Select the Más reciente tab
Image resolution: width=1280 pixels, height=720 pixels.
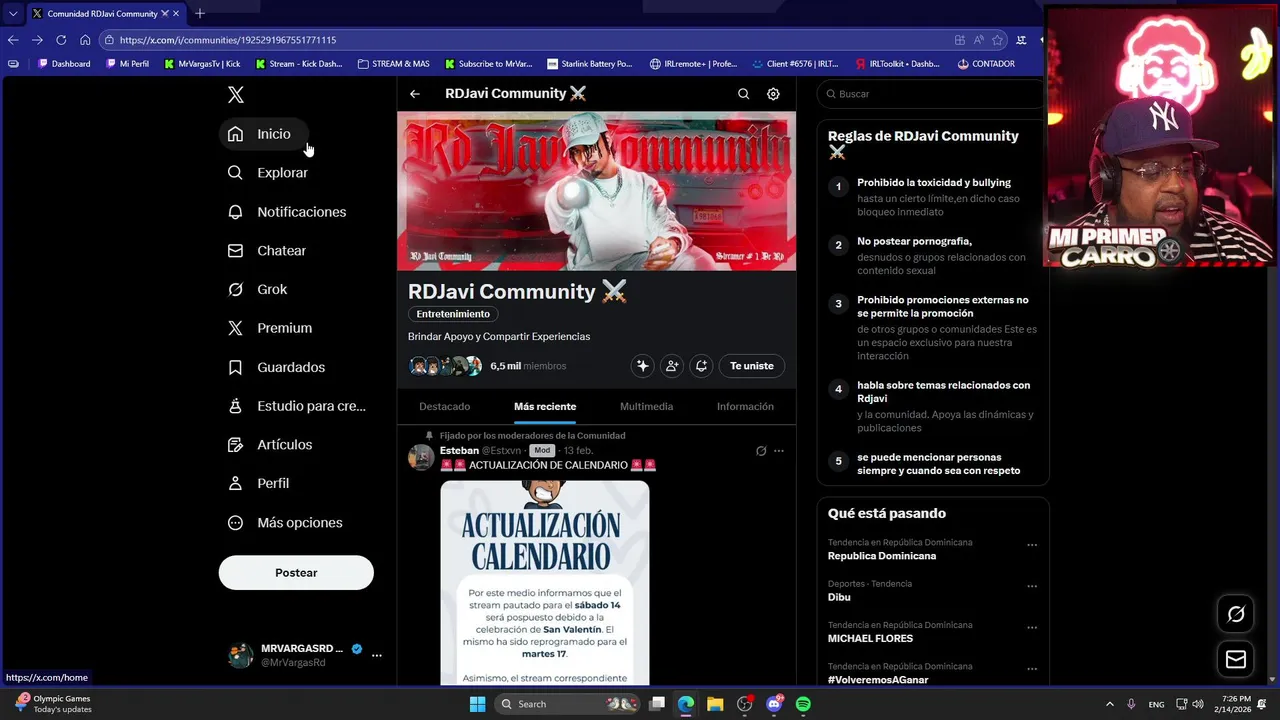click(x=545, y=407)
